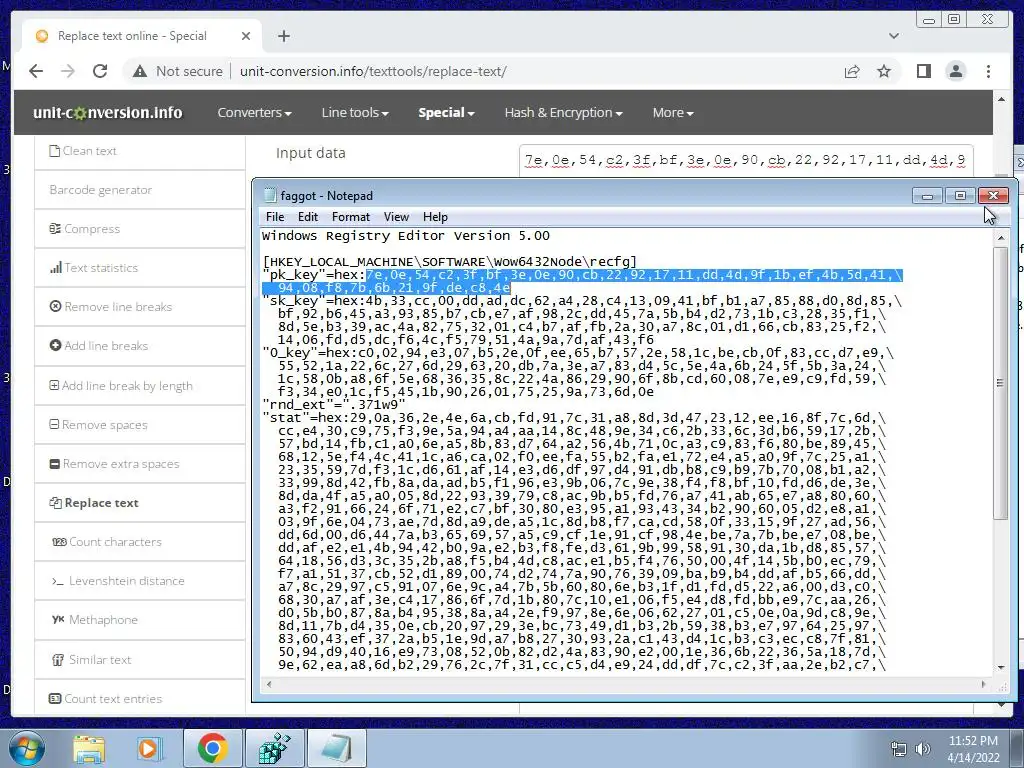The image size is (1024, 768).
Task: Open the Metaphone tool
Action: tap(140, 620)
